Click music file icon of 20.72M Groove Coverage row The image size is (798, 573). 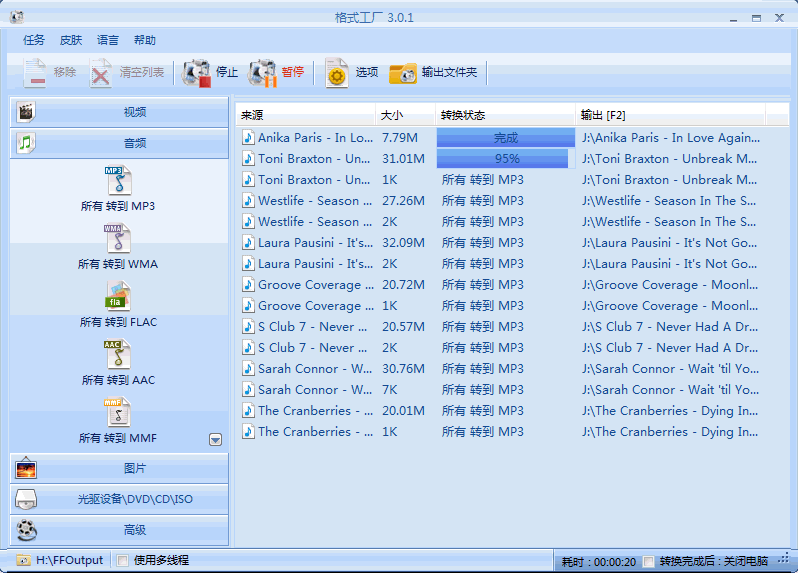[248, 284]
